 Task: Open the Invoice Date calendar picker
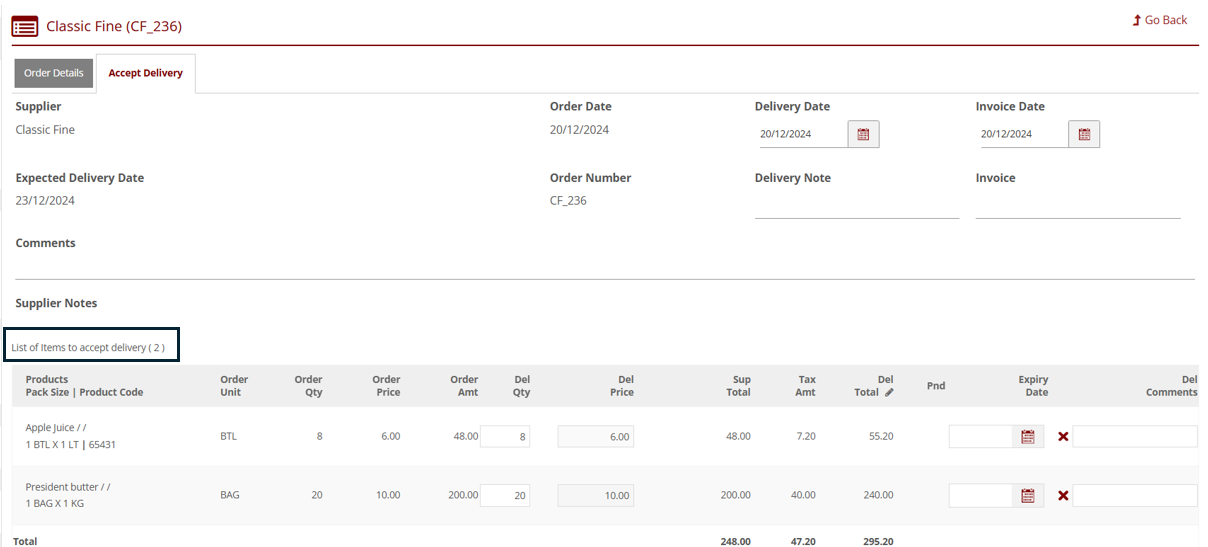[x=1084, y=134]
